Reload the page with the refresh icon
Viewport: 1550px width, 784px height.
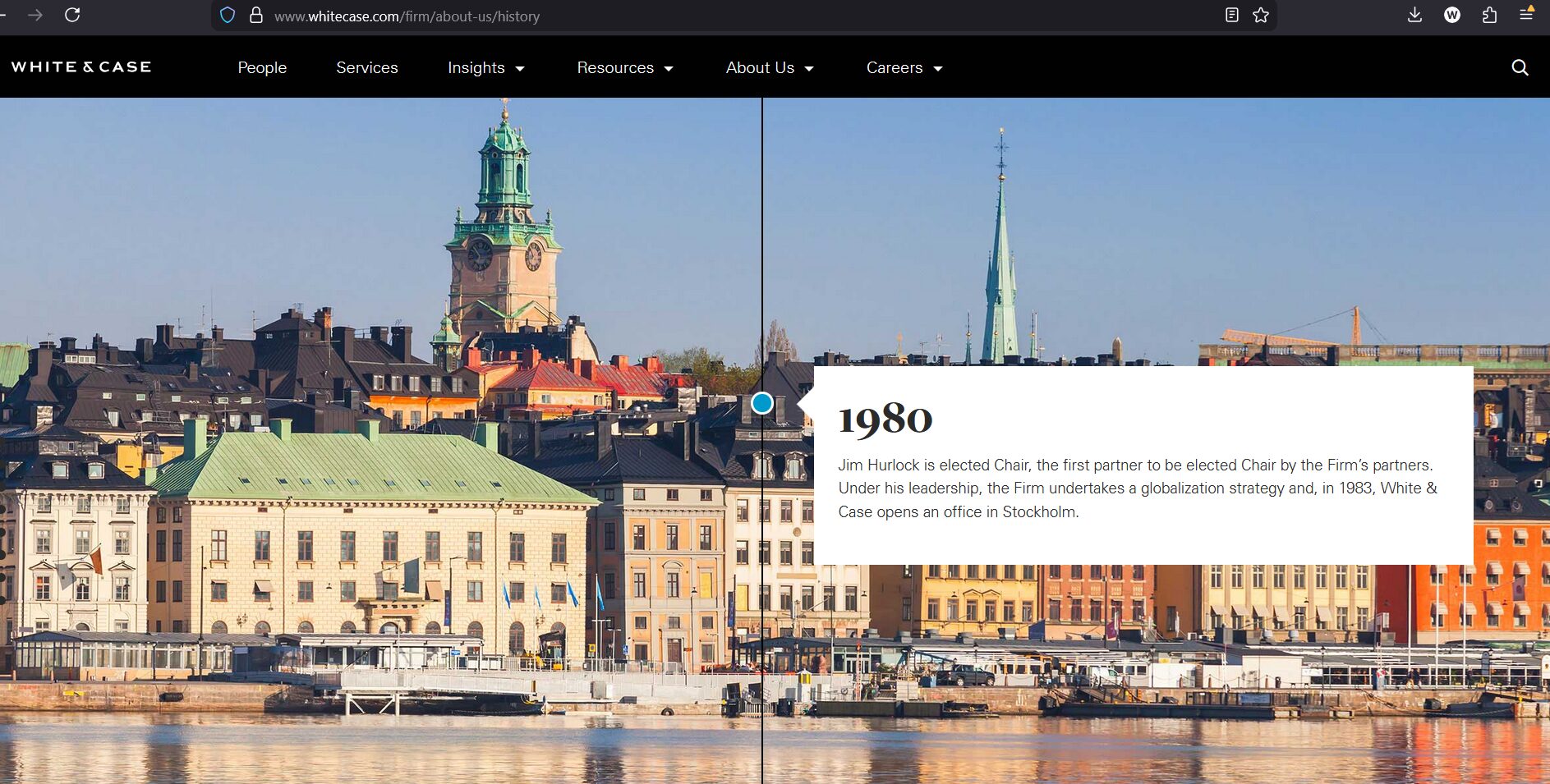(x=72, y=15)
